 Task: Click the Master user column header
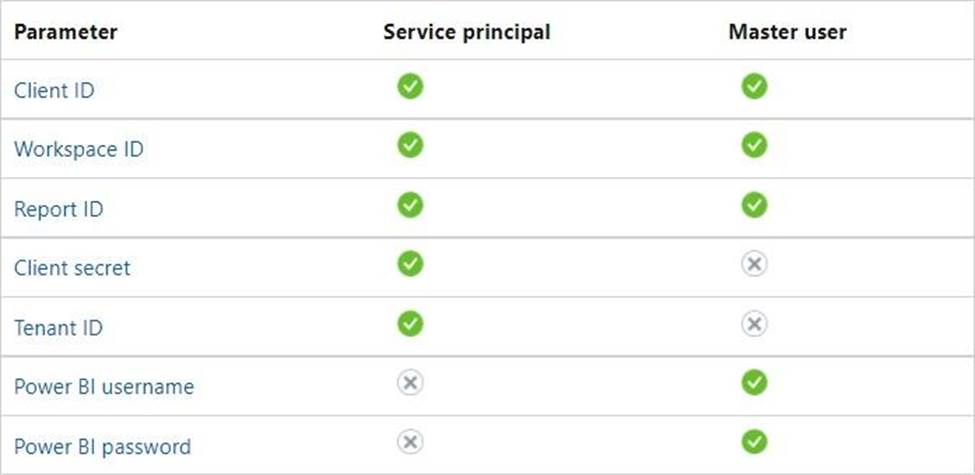point(787,32)
